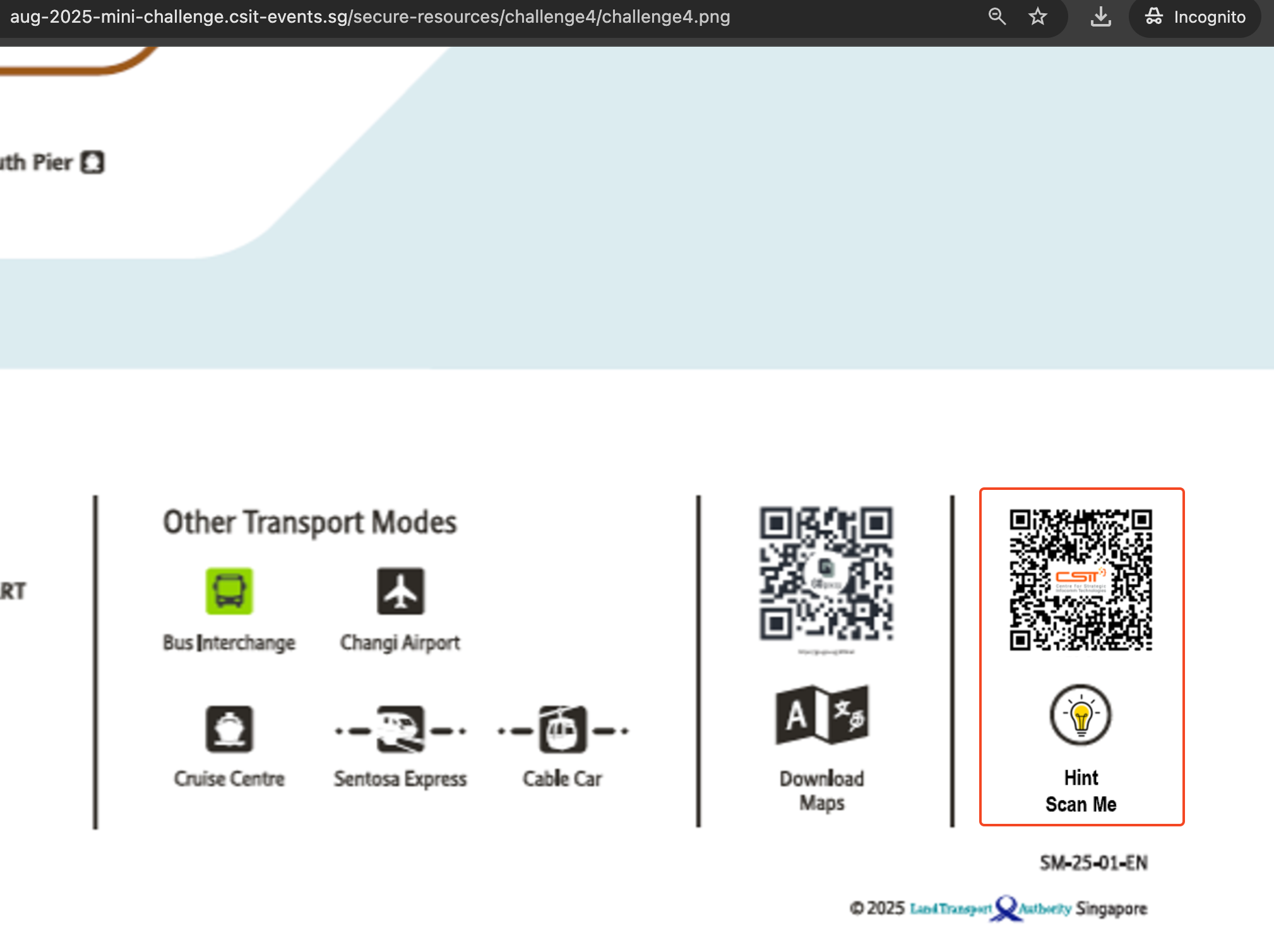The width and height of the screenshot is (1274, 952).
Task: Open the browser downloads icon
Action: (x=1101, y=16)
